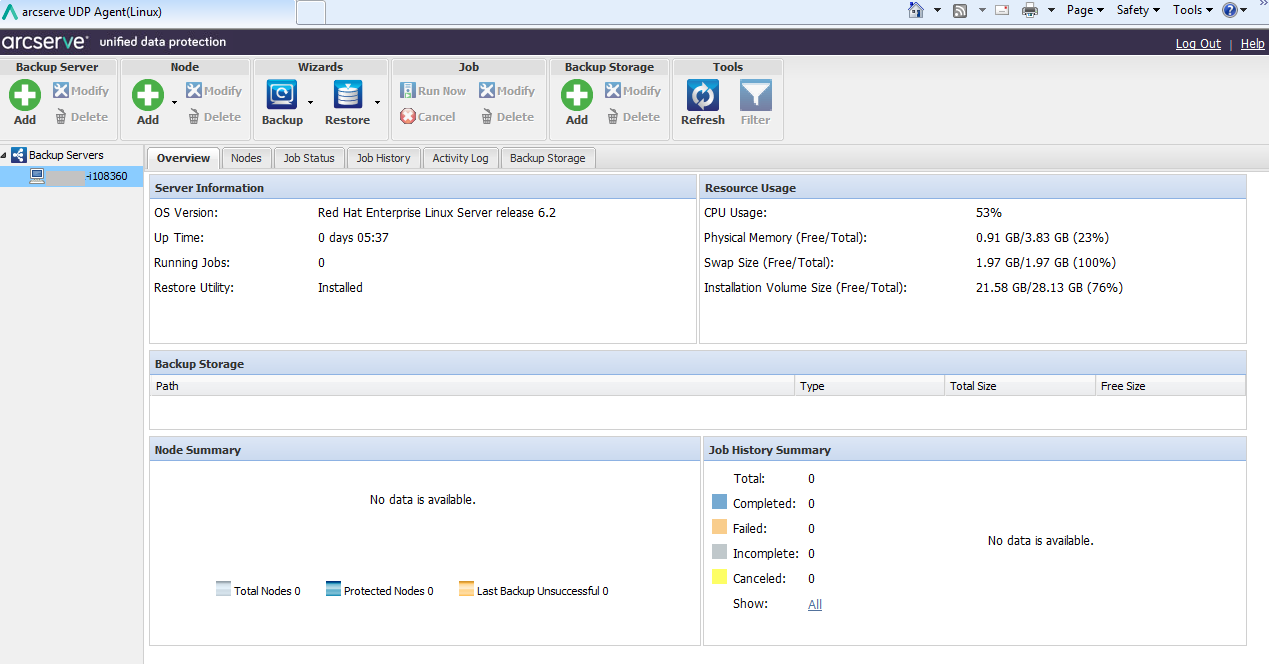The height and width of the screenshot is (664, 1269).
Task: Click the Path column header
Action: 472,386
